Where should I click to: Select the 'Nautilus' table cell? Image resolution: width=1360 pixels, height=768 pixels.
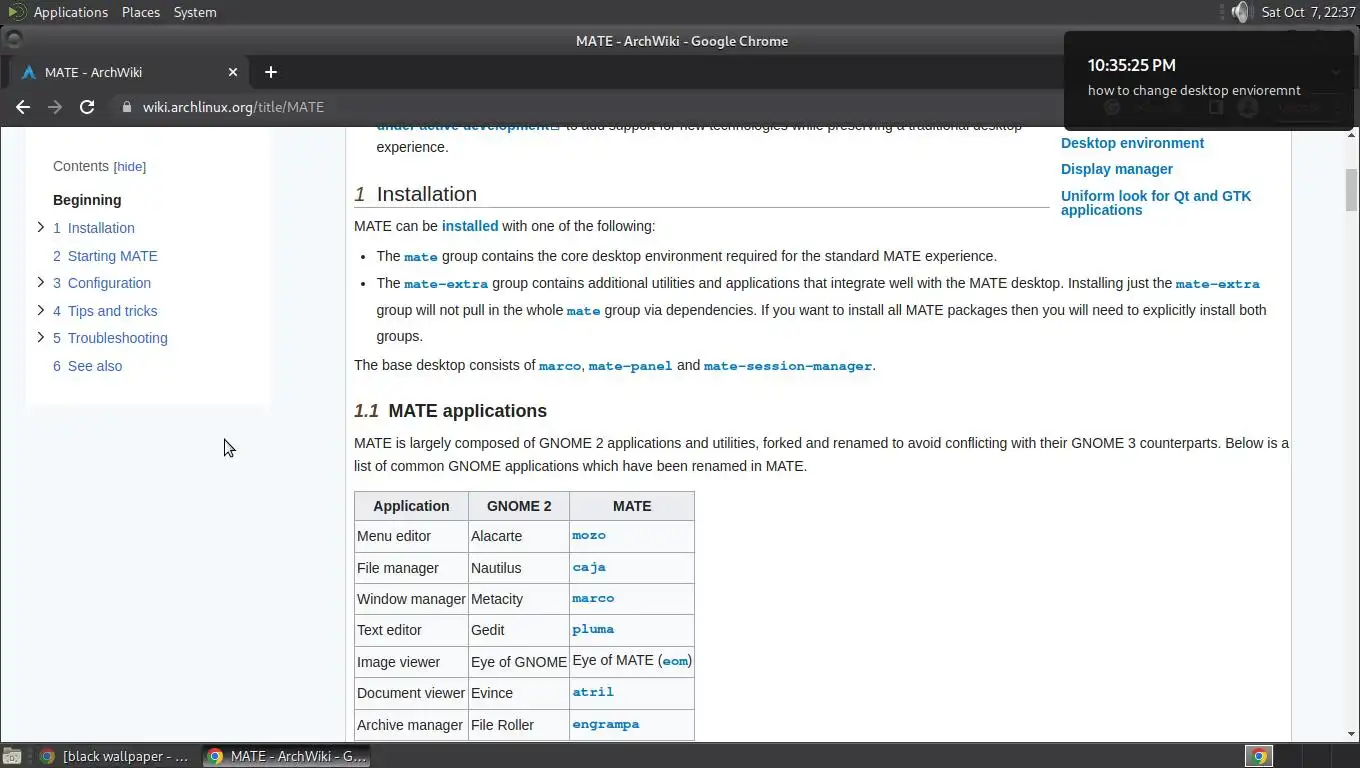coord(518,567)
